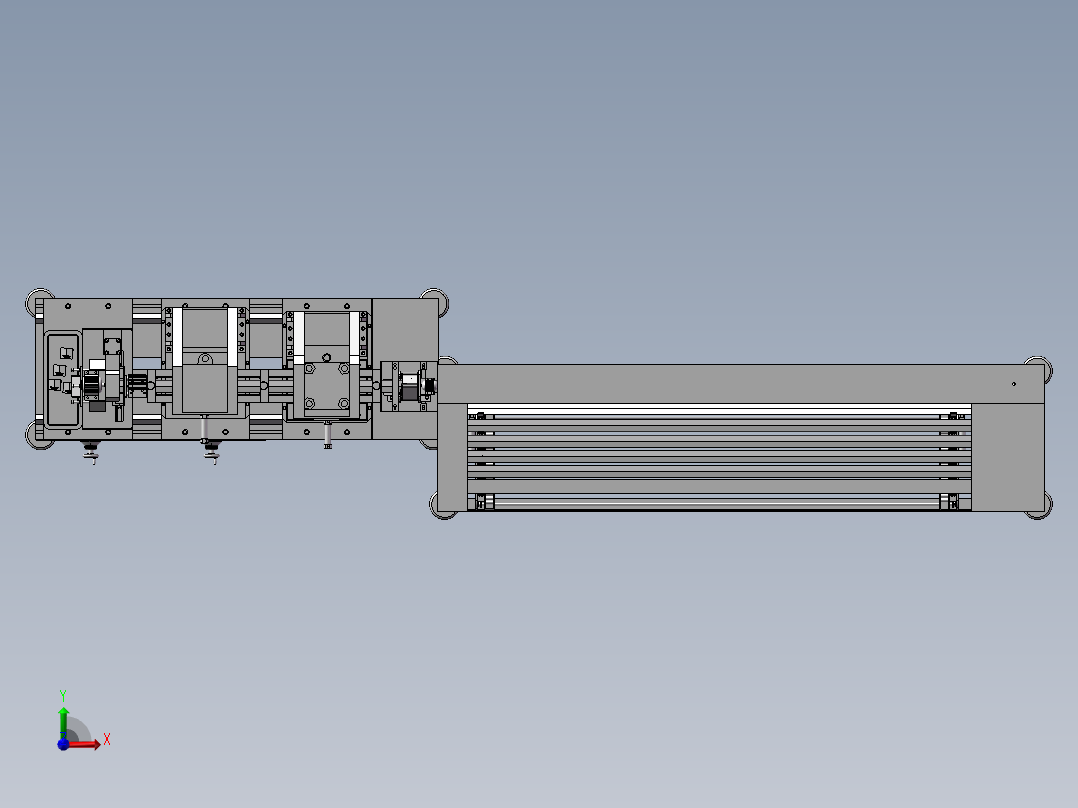Click the blue Z axis ball of triad
This screenshot has width=1078, height=808.
[63, 744]
